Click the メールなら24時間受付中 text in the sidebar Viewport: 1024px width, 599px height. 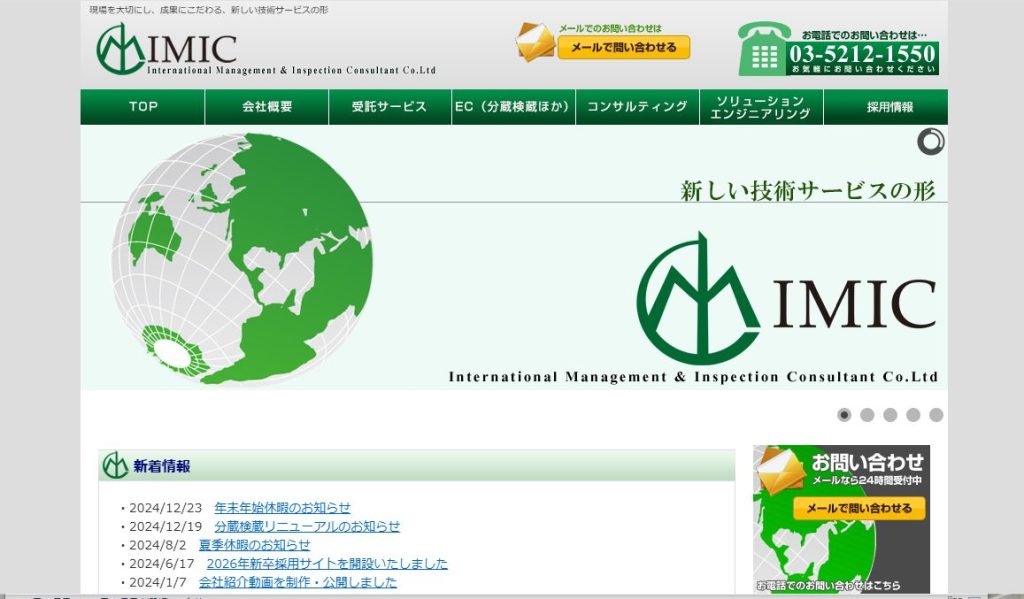867,480
